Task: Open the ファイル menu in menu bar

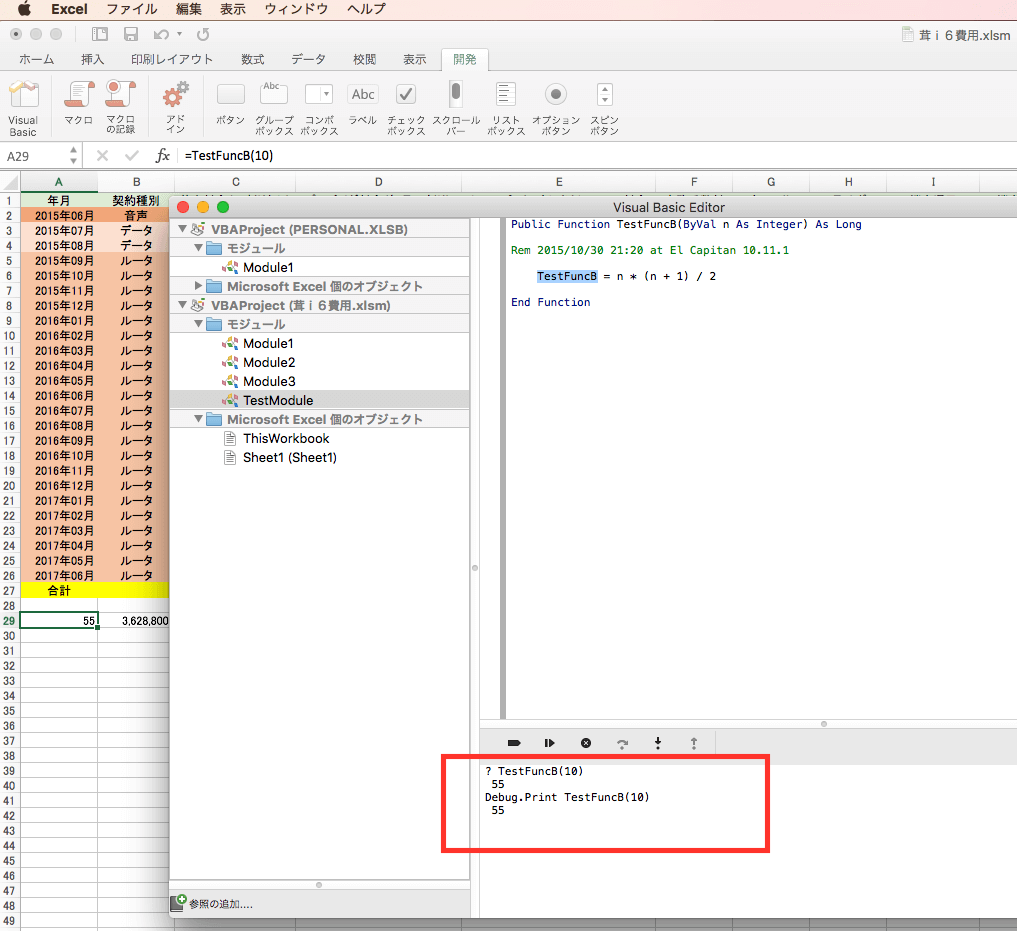Action: point(132,9)
